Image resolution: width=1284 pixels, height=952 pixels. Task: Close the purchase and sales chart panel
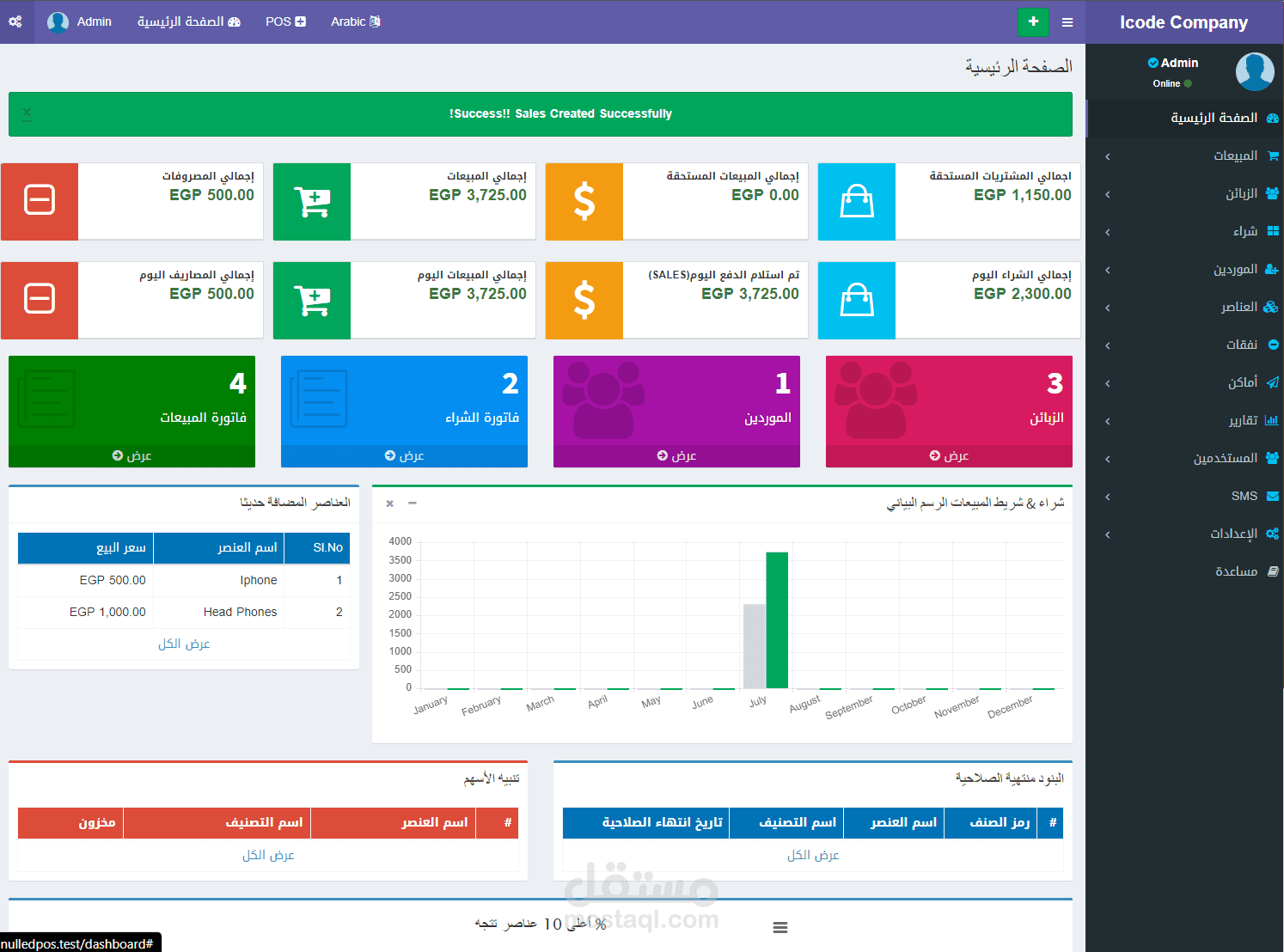tap(390, 503)
